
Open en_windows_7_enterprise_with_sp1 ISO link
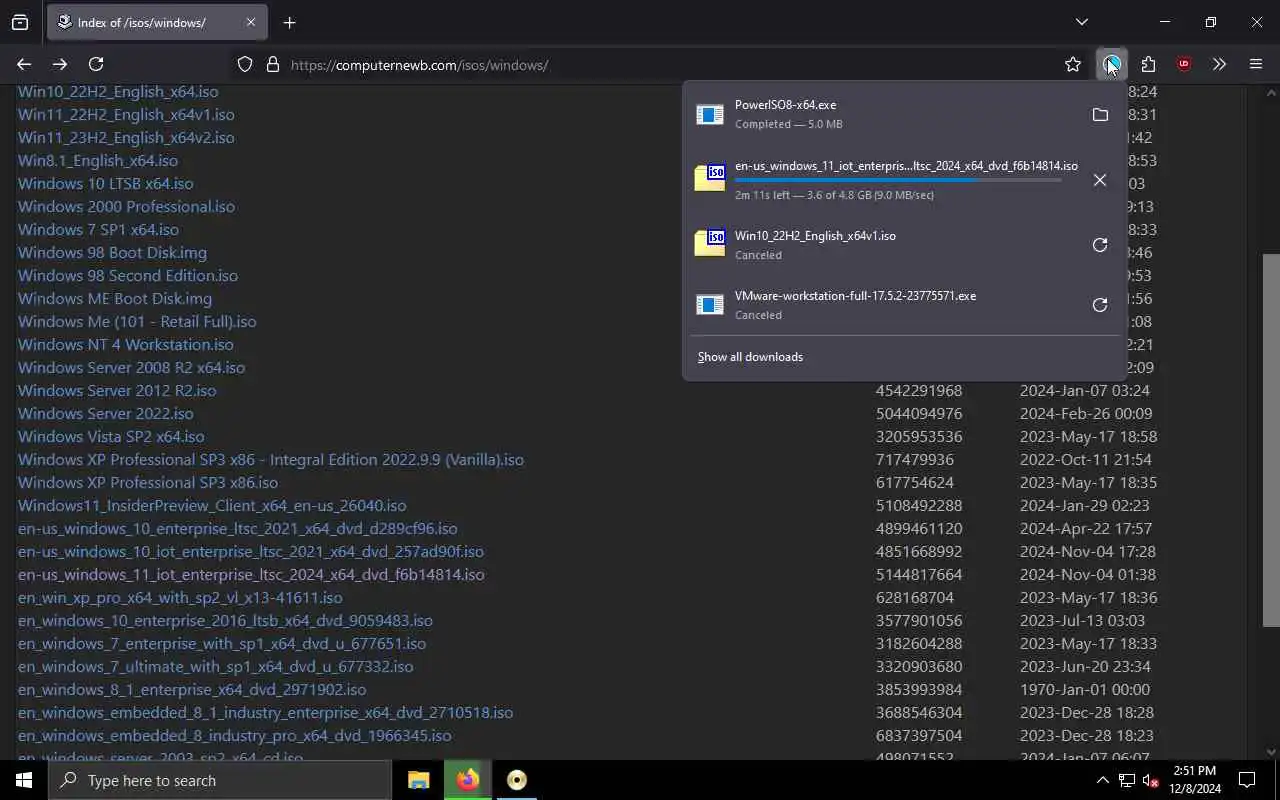tap(222, 643)
